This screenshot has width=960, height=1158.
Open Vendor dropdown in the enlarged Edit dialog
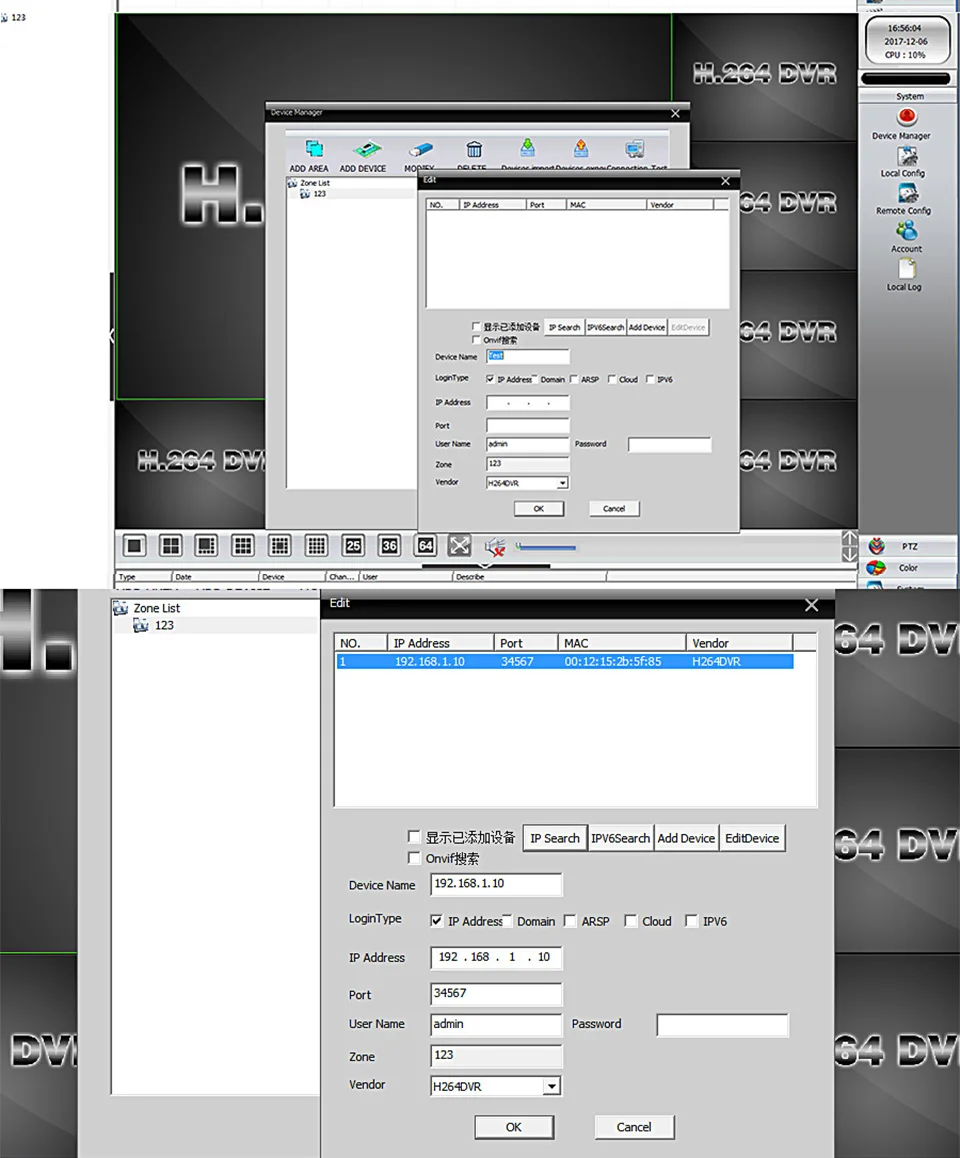tap(552, 1086)
